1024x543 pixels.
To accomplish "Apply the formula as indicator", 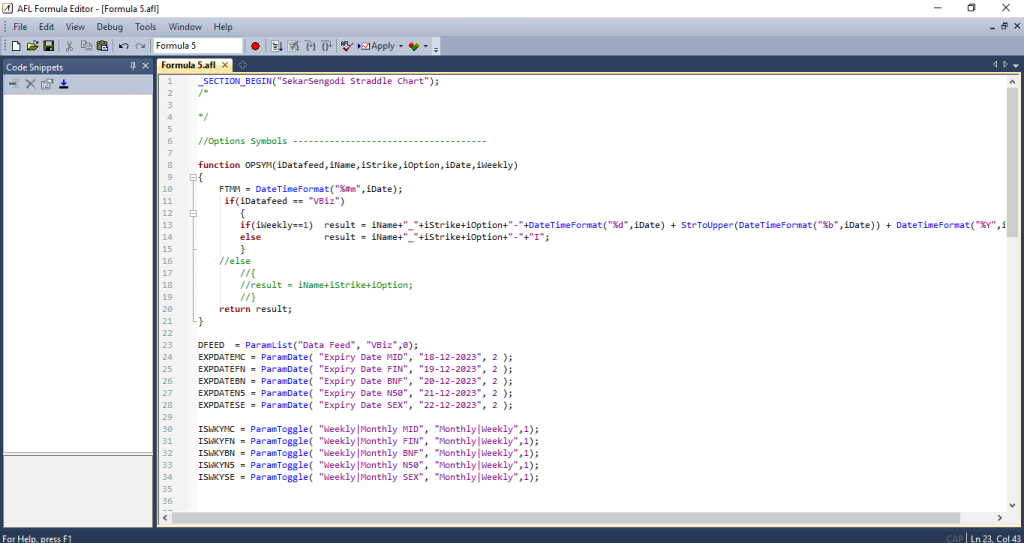I will click(377, 46).
